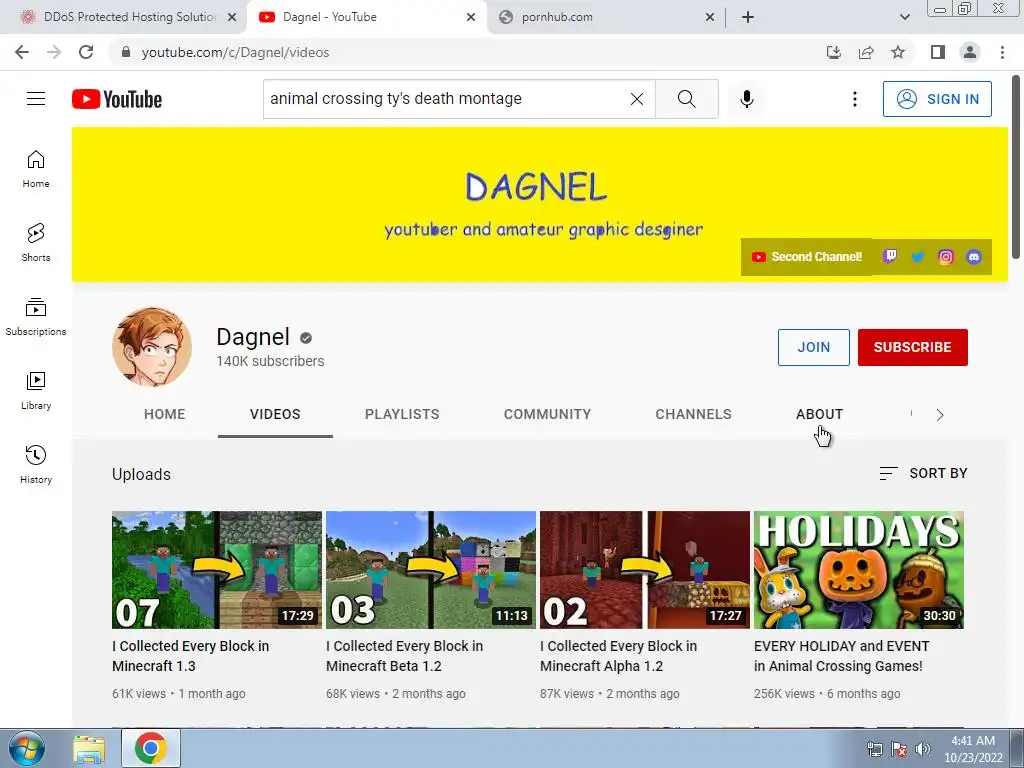Click the share page icon in address bar
The image size is (1024, 768).
click(866, 52)
